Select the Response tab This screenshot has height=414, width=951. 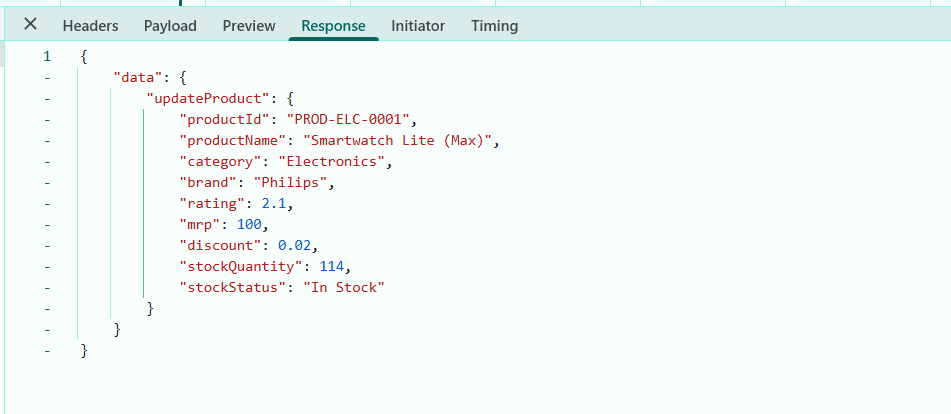coord(334,25)
